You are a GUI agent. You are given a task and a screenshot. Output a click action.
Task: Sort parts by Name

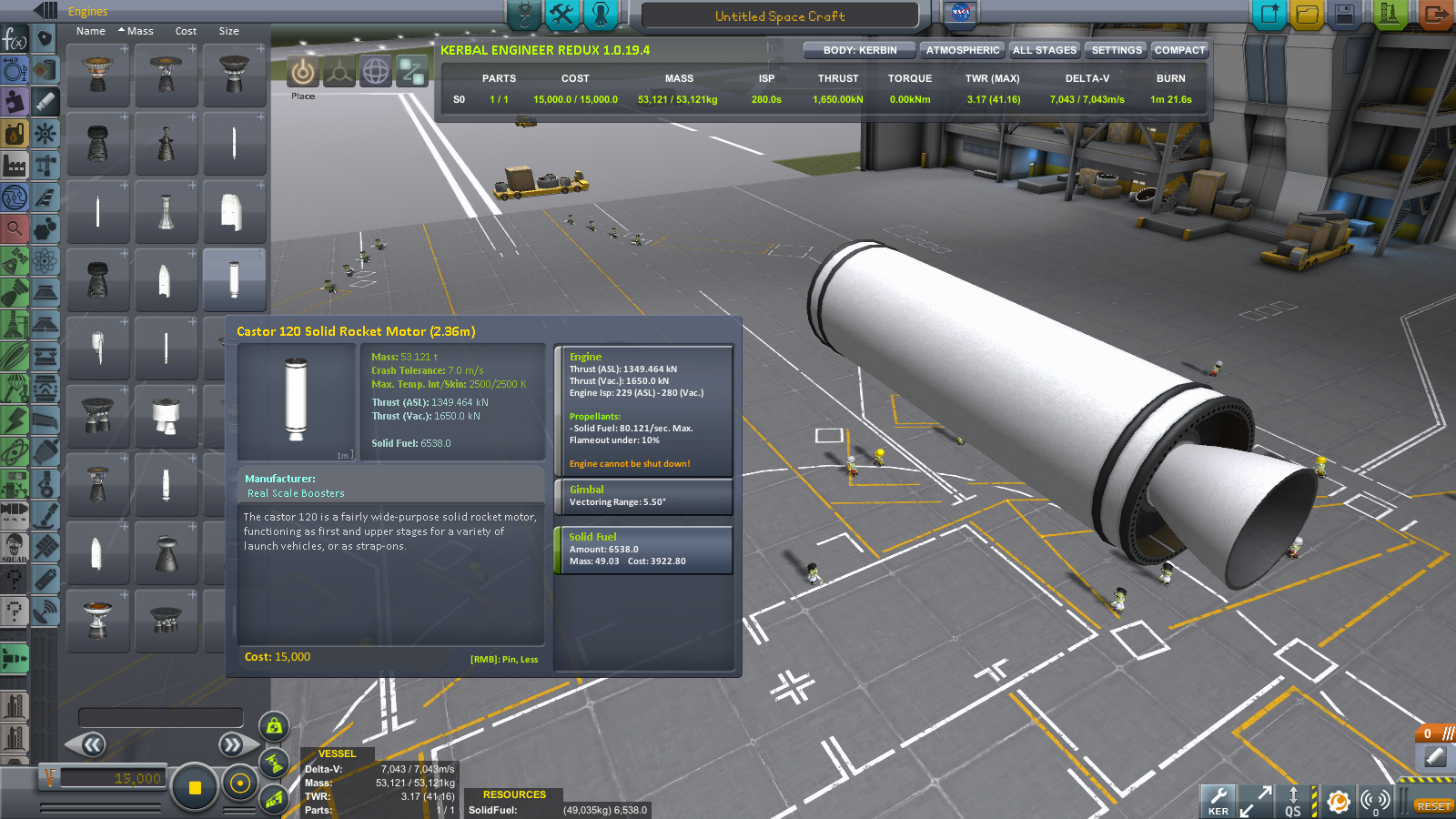[90, 31]
